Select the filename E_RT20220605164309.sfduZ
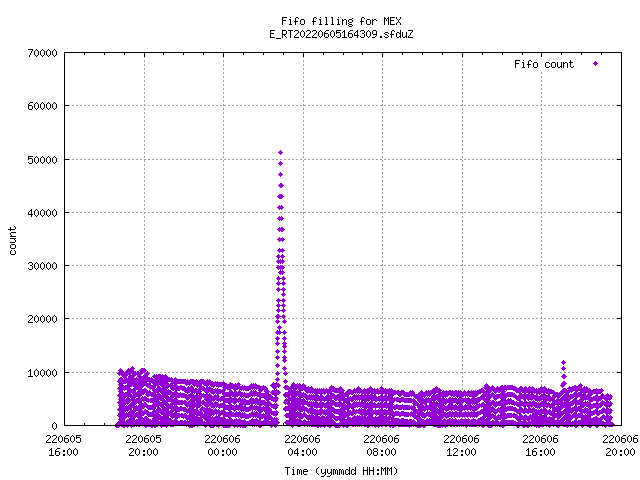 click(x=341, y=34)
